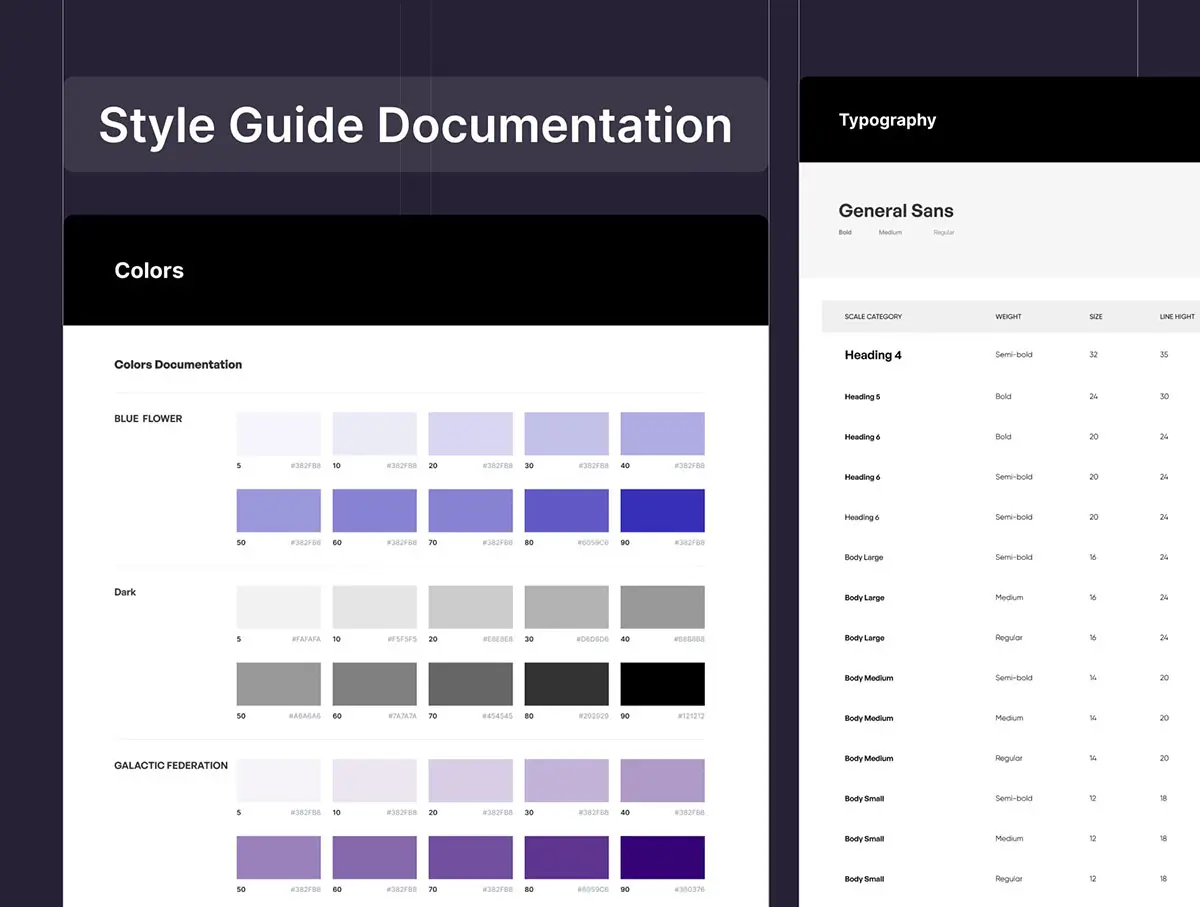Click the Medium weight label under General Sans
This screenshot has width=1200, height=907.
(890, 233)
